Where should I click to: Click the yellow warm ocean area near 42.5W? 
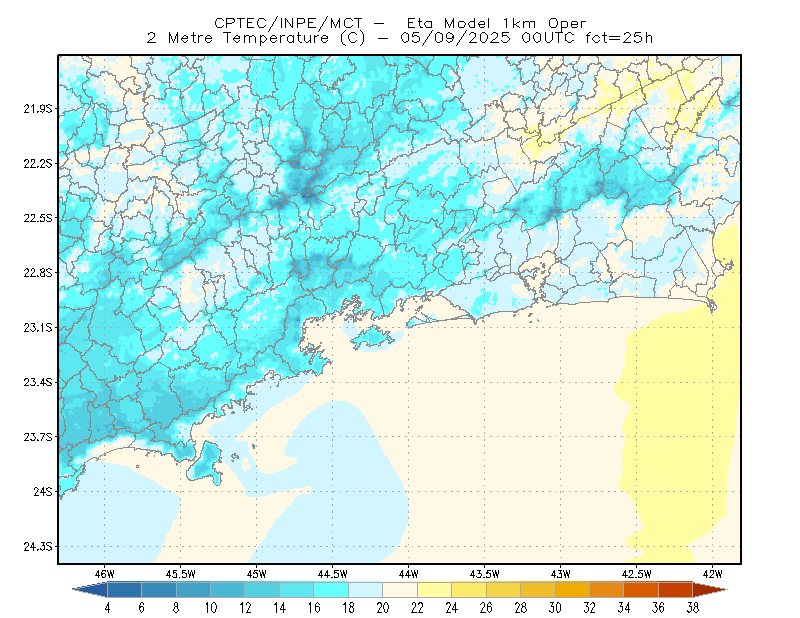click(673, 434)
